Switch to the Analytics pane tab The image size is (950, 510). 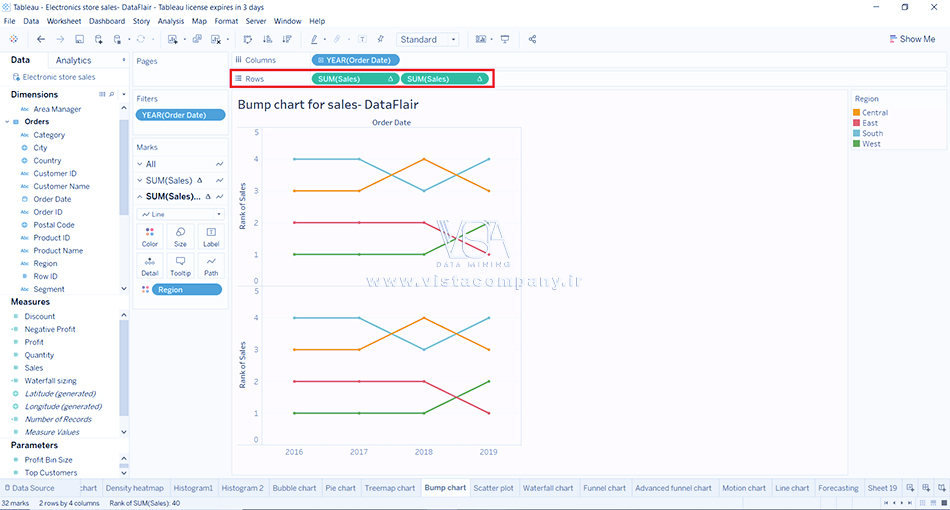pos(73,61)
